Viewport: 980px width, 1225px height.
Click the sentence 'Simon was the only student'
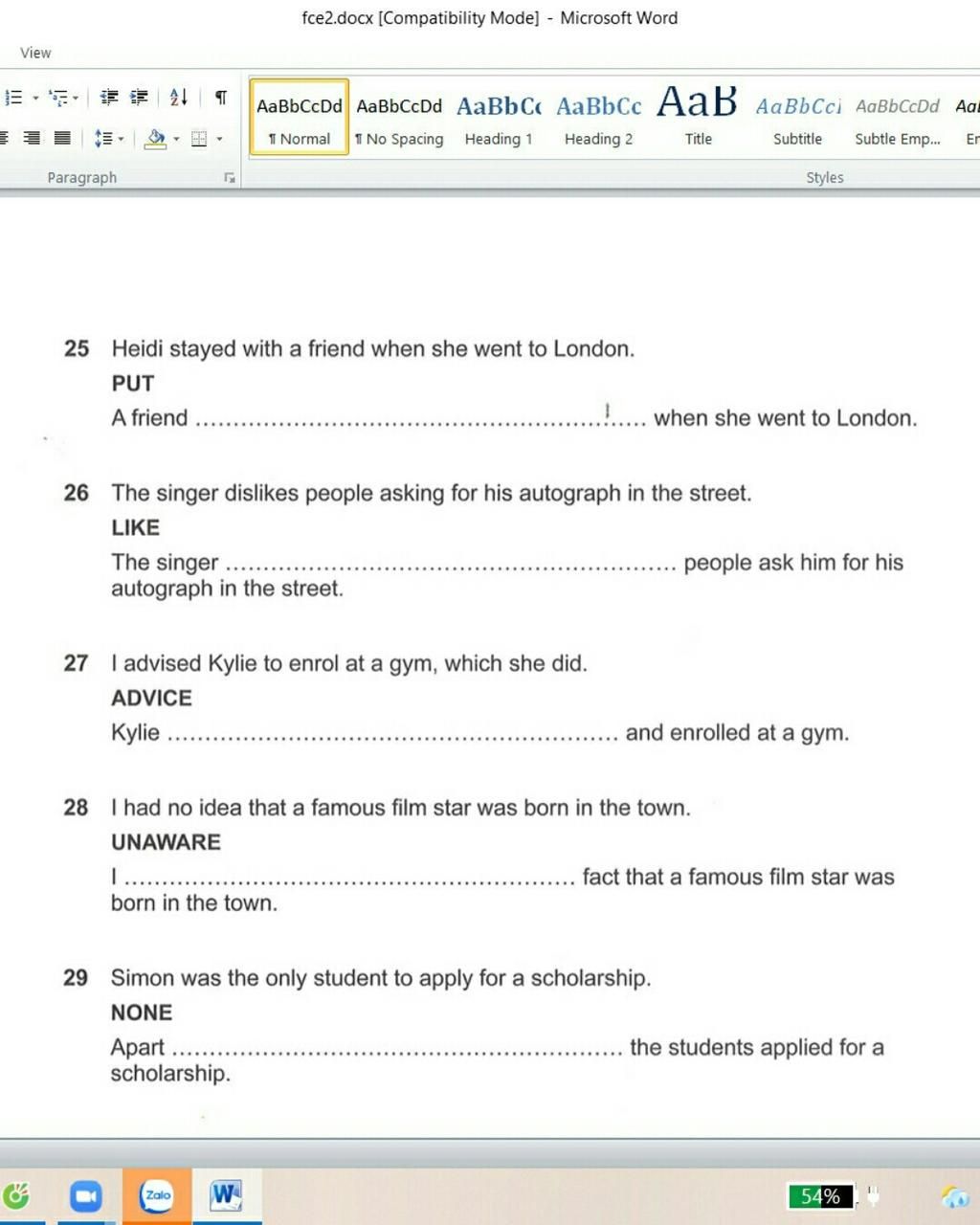381,979
